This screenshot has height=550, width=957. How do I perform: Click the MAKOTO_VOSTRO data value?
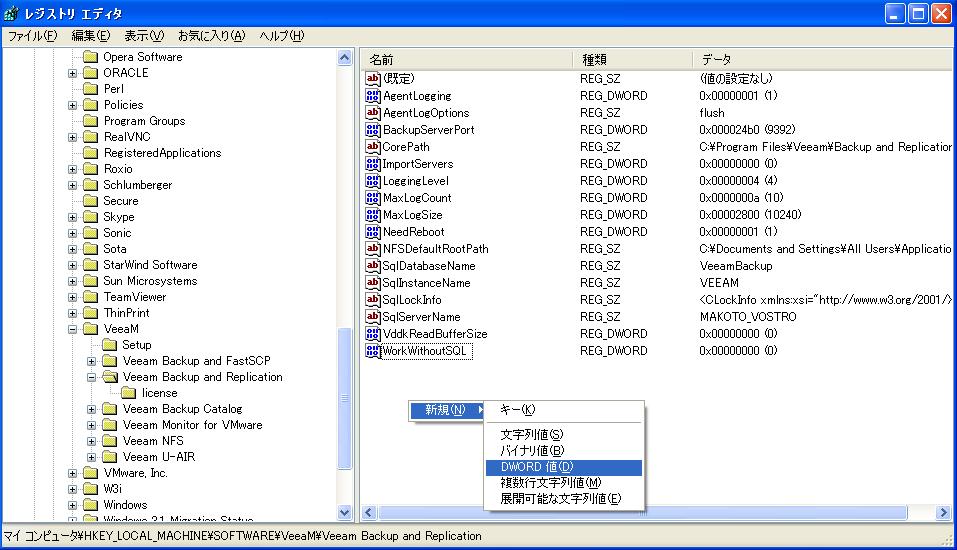click(x=748, y=317)
